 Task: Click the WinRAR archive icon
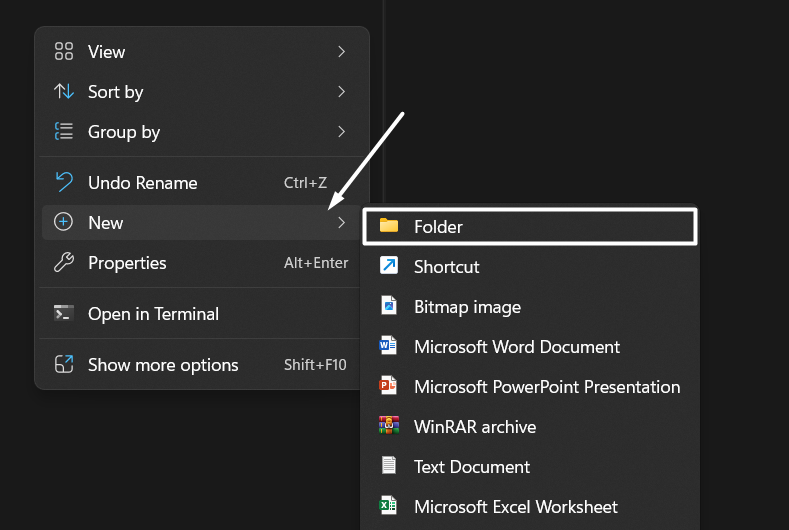tap(389, 426)
